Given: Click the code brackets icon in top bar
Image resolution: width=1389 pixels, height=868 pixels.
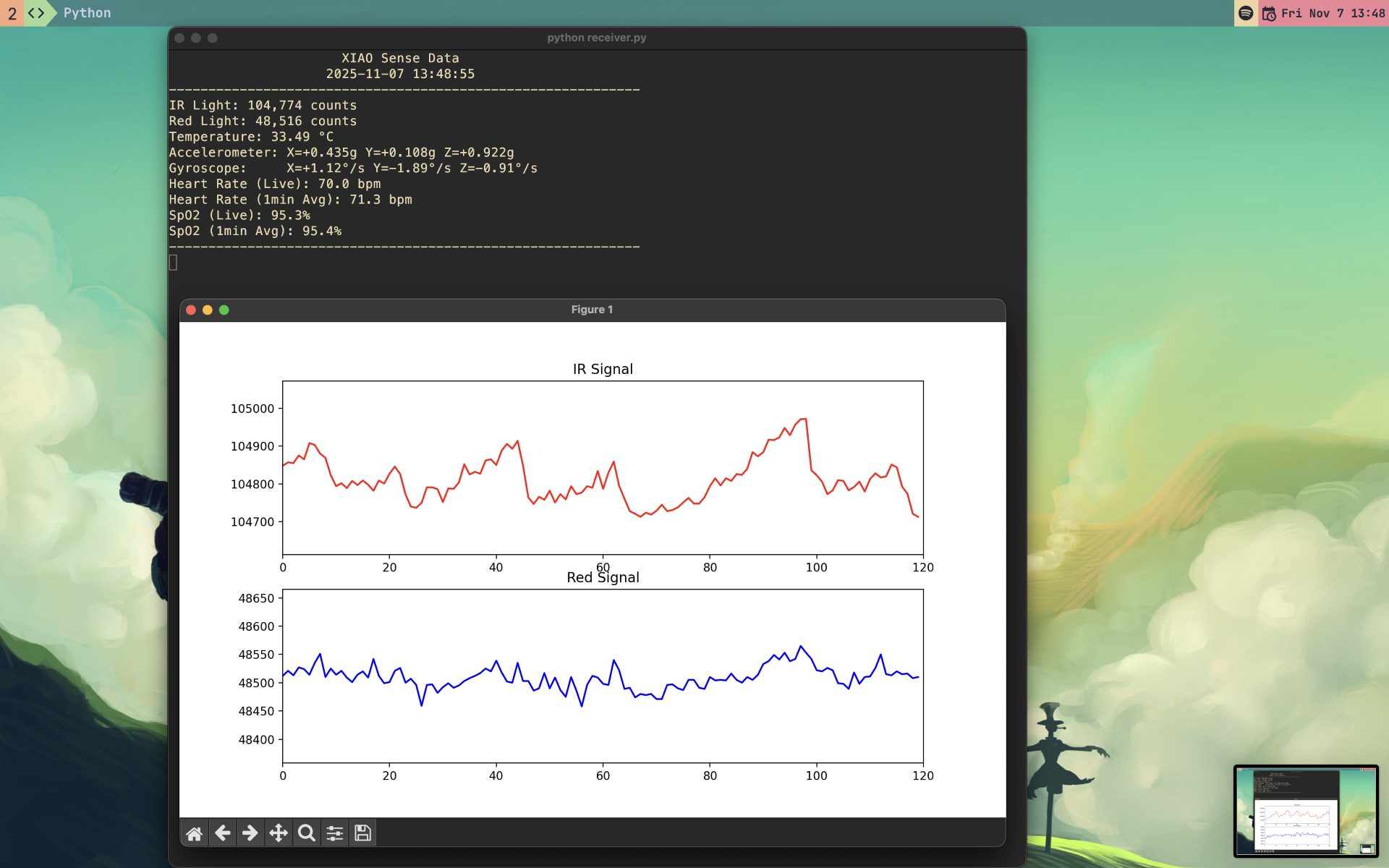Looking at the screenshot, I should click(36, 13).
